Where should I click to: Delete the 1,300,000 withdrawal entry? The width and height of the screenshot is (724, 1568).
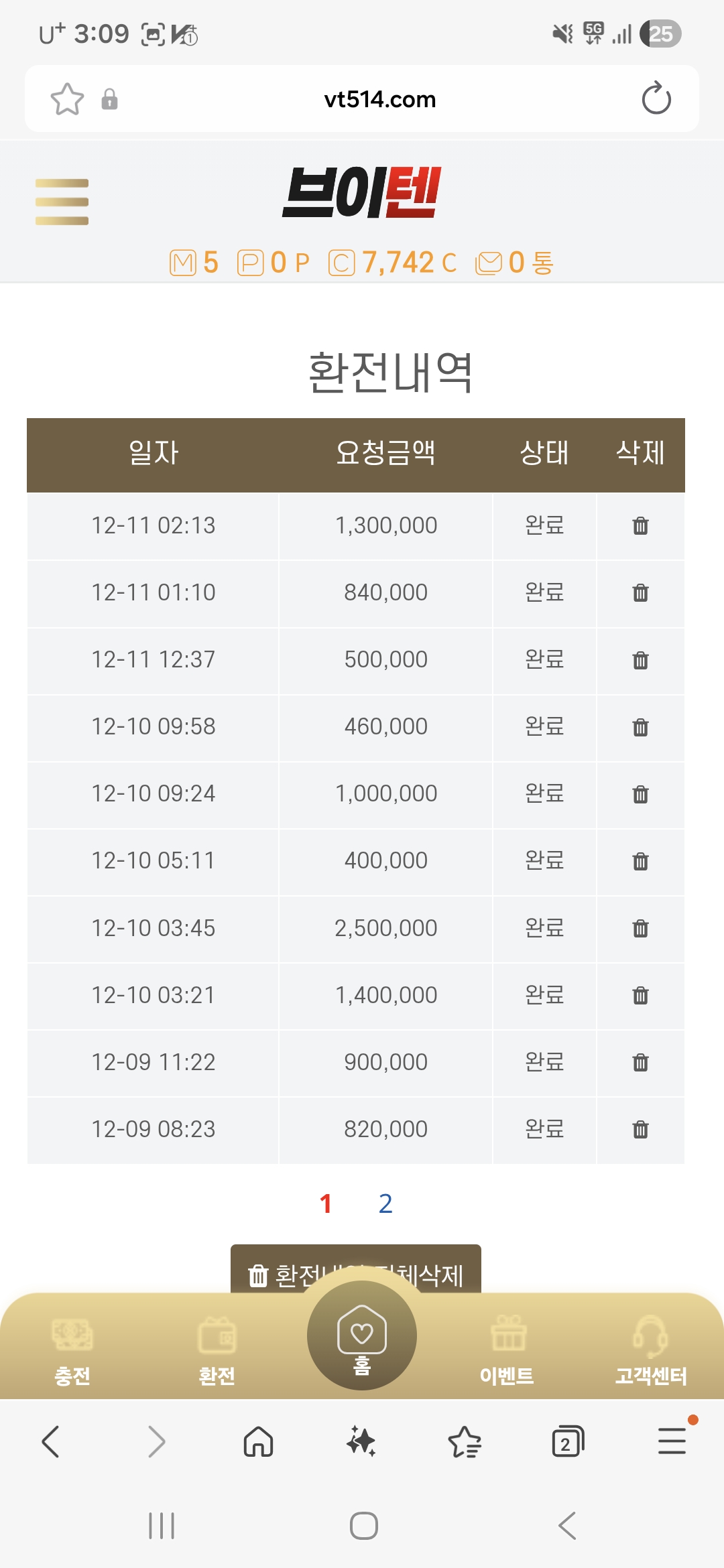pyautogui.click(x=640, y=526)
